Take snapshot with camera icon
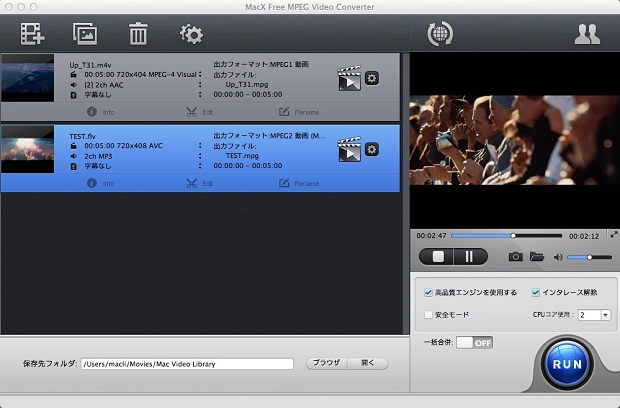This screenshot has width=620, height=408. (515, 257)
